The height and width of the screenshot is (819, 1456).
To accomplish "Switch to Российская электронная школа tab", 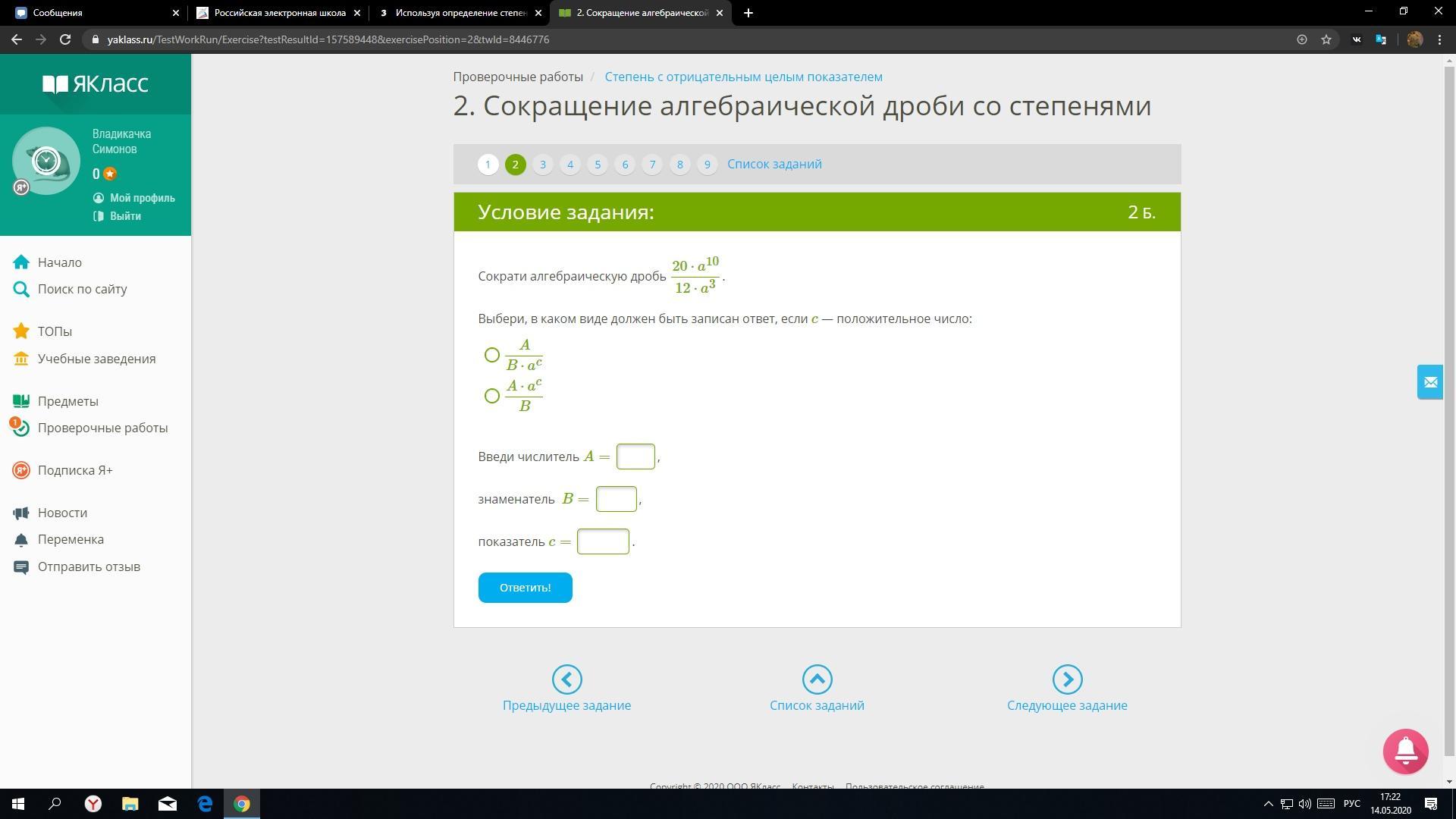I will [x=279, y=13].
